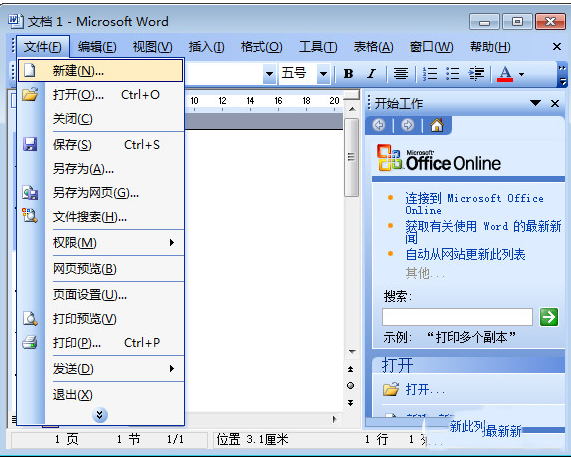Choose 文件搜索(H)... menu entry
This screenshot has width=571, height=457.
pos(101,217)
